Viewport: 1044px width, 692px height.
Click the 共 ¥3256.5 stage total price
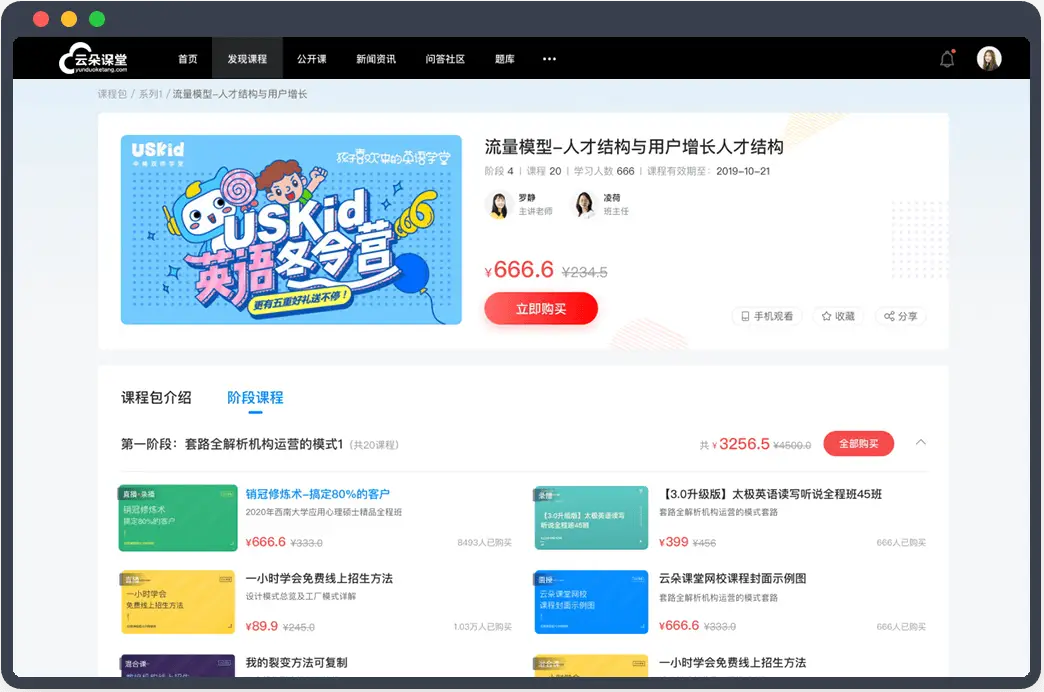[734, 444]
